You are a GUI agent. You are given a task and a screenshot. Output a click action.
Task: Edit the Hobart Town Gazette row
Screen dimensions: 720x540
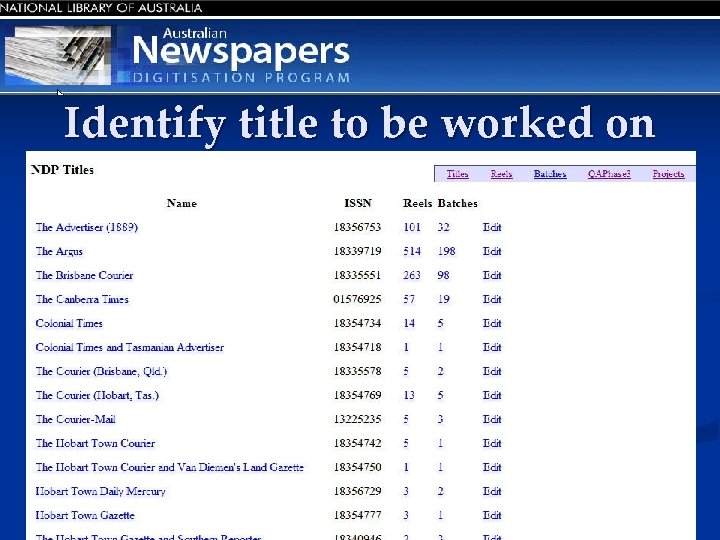coord(492,515)
